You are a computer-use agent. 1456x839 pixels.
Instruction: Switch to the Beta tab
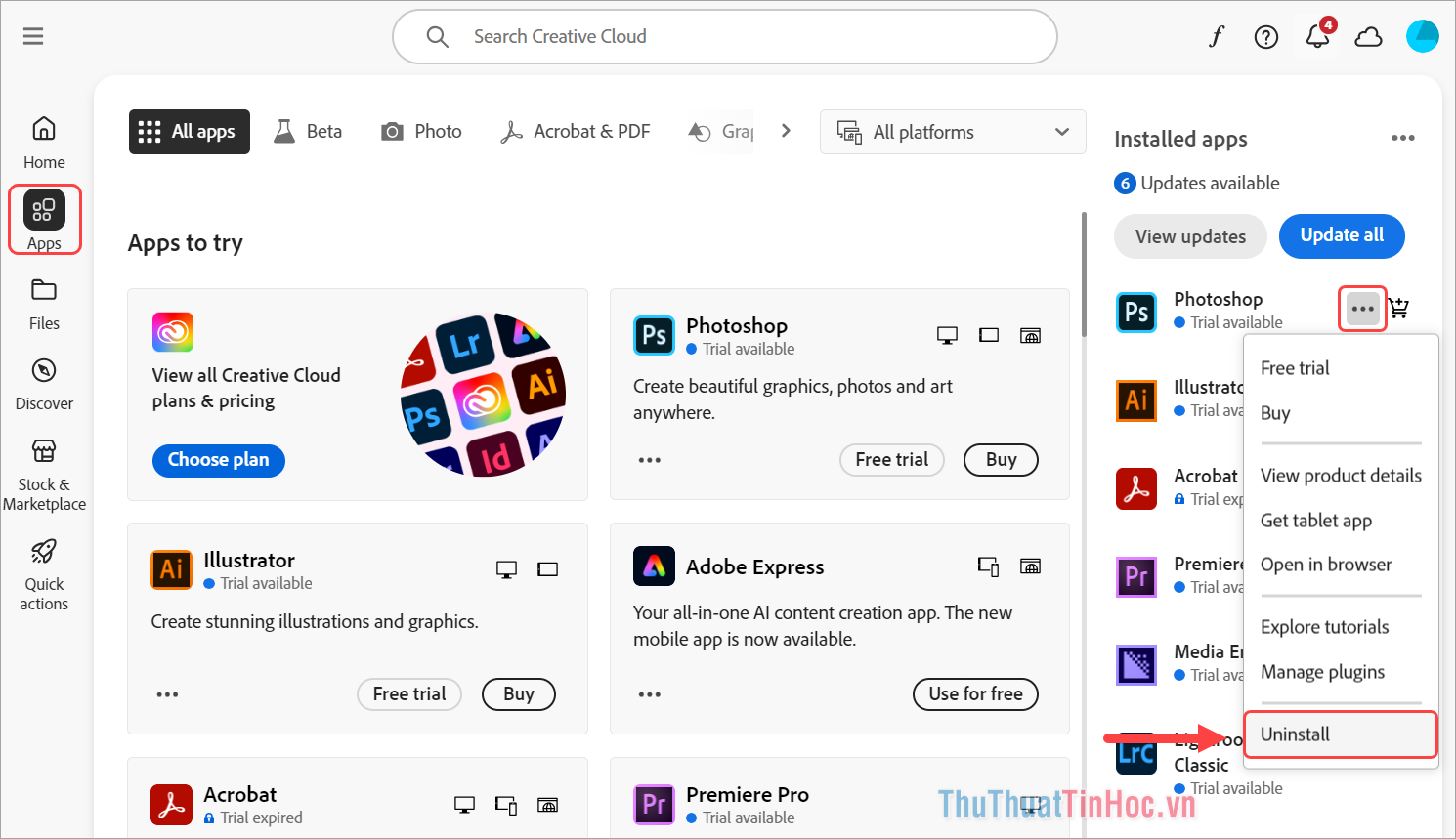[308, 132]
